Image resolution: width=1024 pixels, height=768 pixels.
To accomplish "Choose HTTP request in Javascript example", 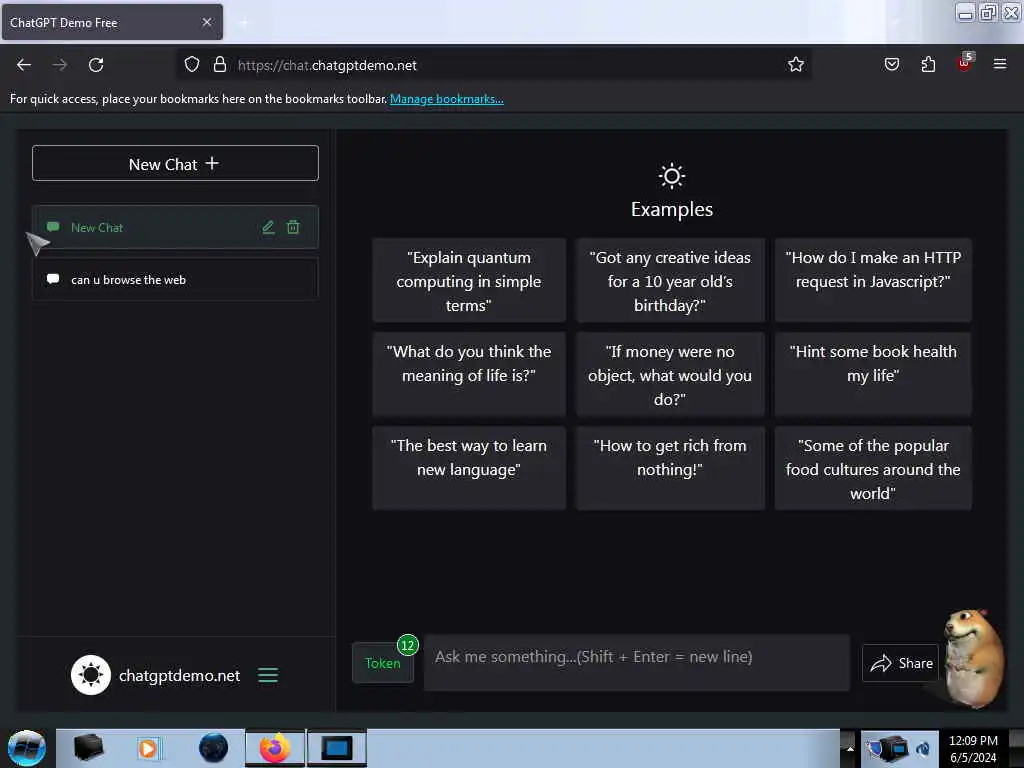I will 873,281.
